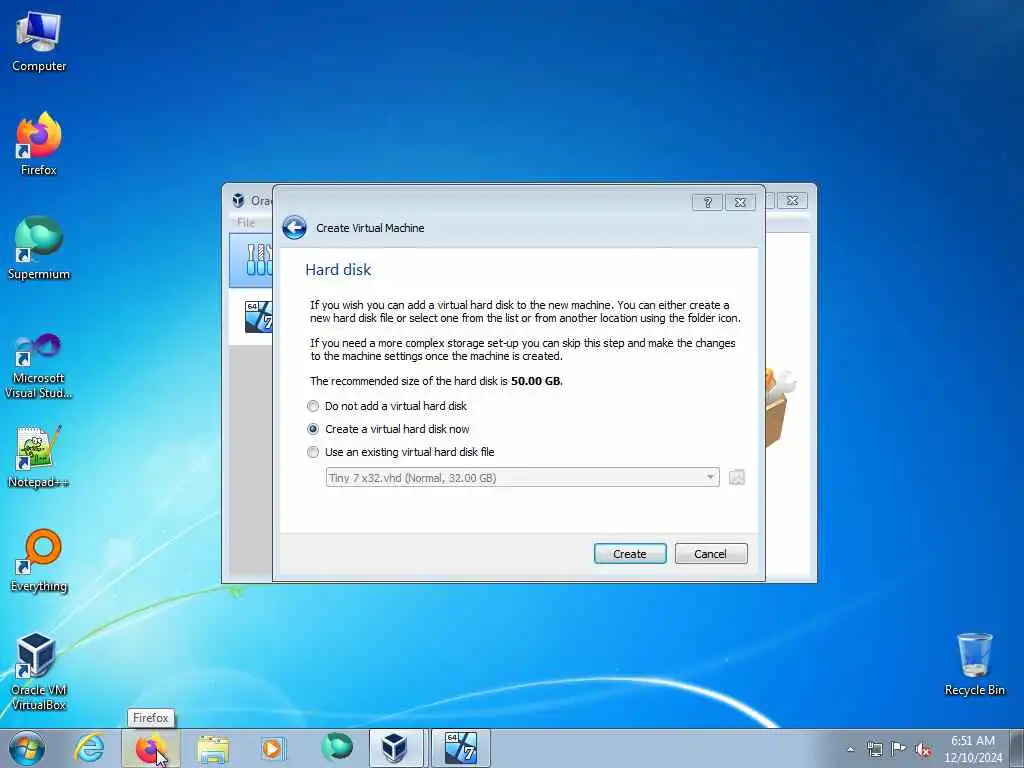The width and height of the screenshot is (1024, 768).
Task: Click the Firefox taskbar icon
Action: coord(150,748)
